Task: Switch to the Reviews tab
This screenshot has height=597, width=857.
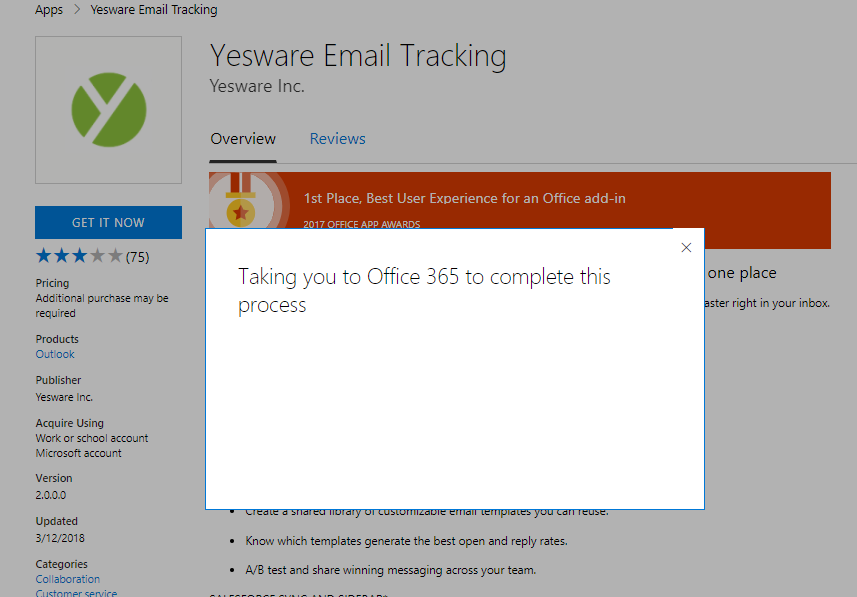Action: 337,139
